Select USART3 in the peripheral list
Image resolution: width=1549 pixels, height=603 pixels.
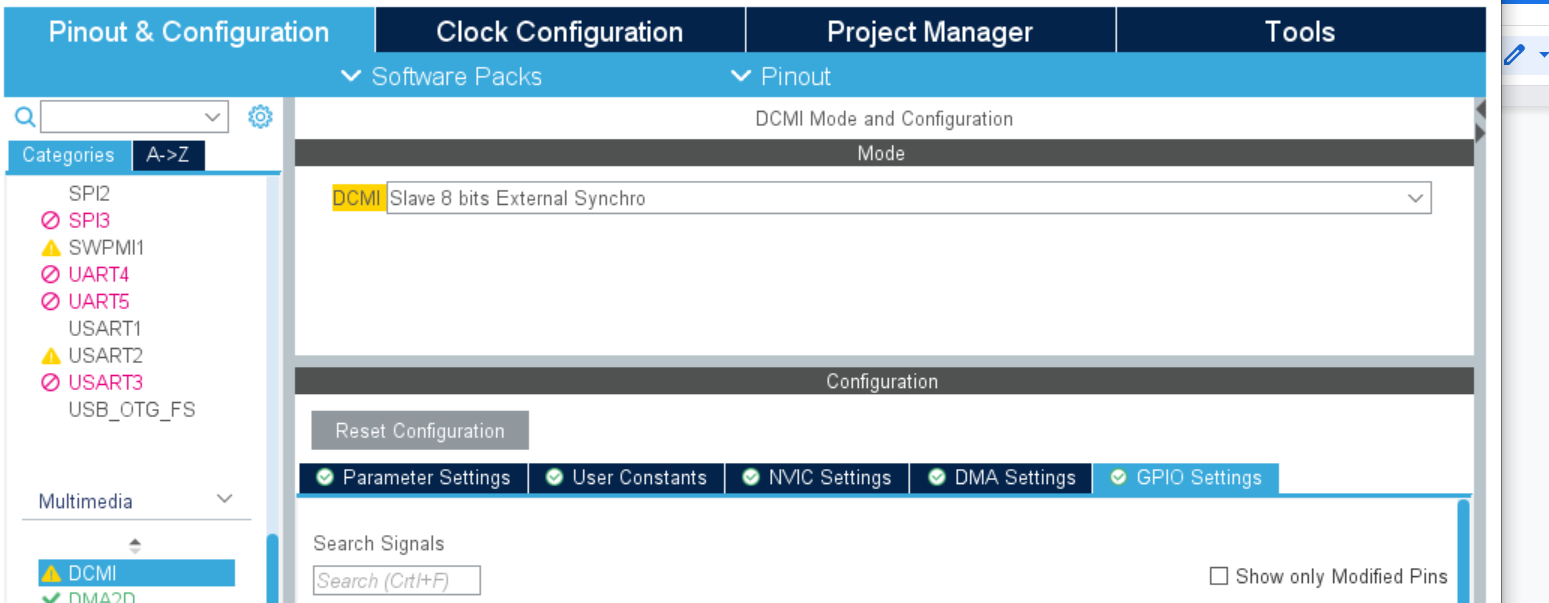(x=105, y=382)
